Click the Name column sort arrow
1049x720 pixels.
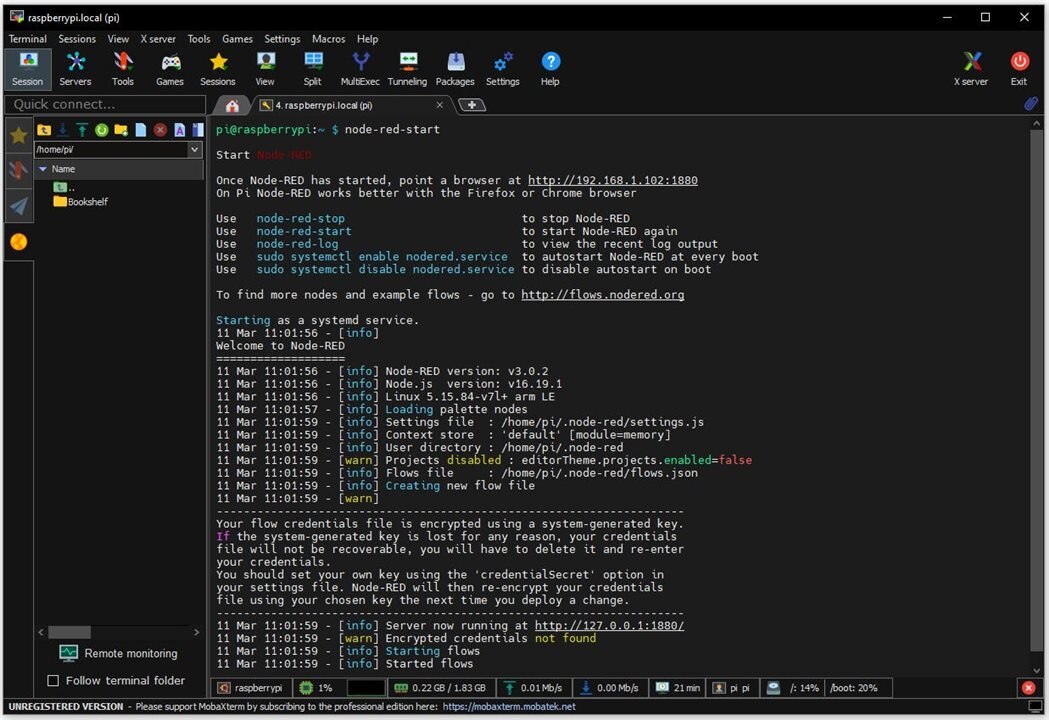tap(43, 169)
